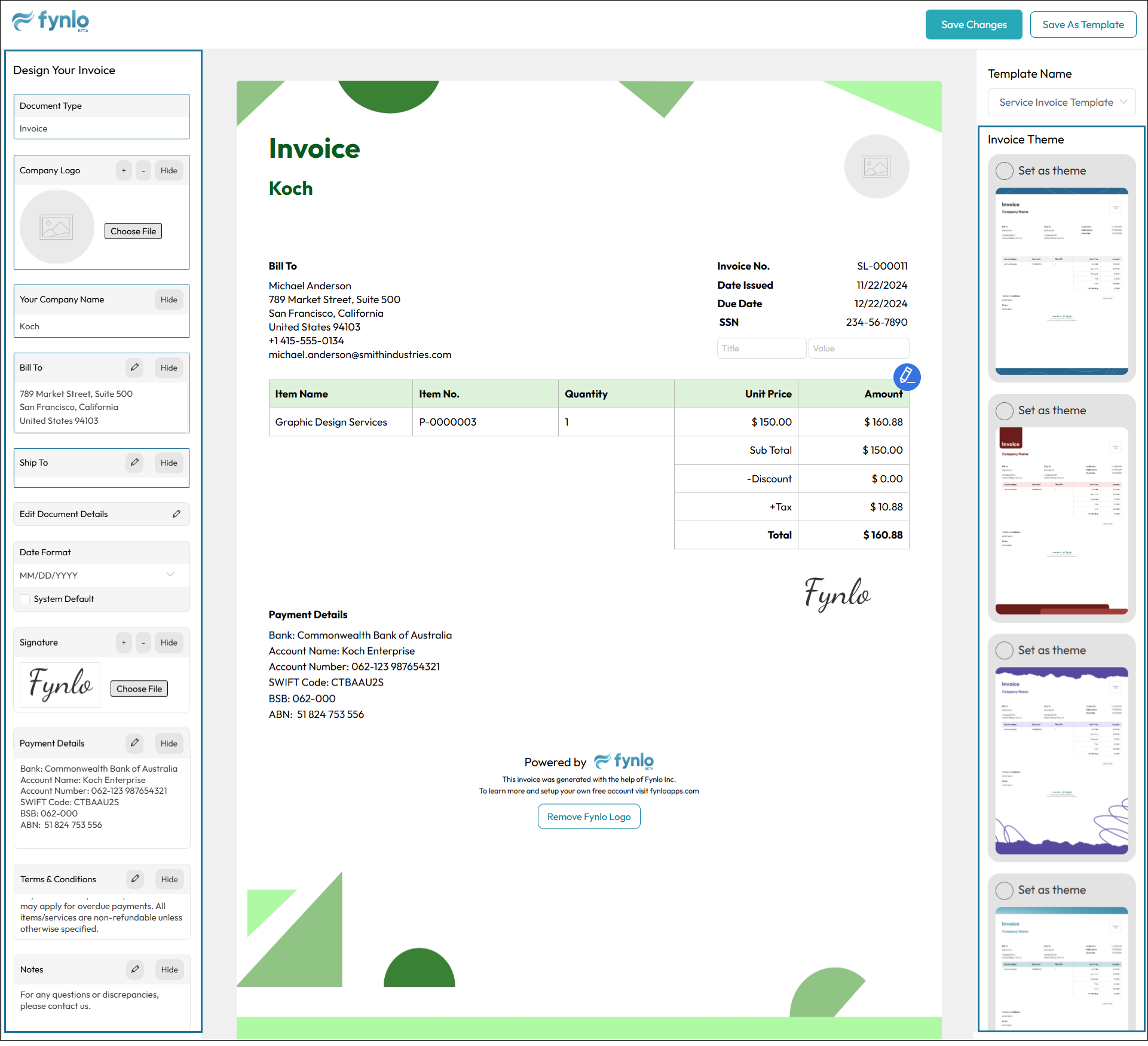Screen dimensions: 1148x1046
Task: Hide the Your Company Name section
Action: [x=169, y=299]
